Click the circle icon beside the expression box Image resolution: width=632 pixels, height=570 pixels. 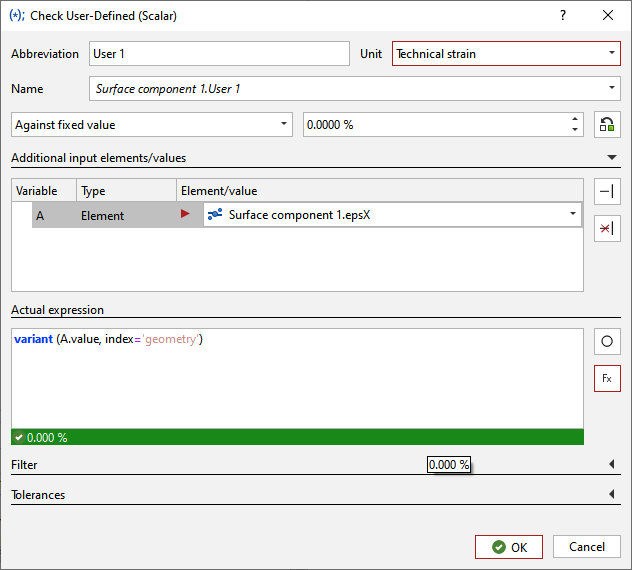pyautogui.click(x=607, y=342)
